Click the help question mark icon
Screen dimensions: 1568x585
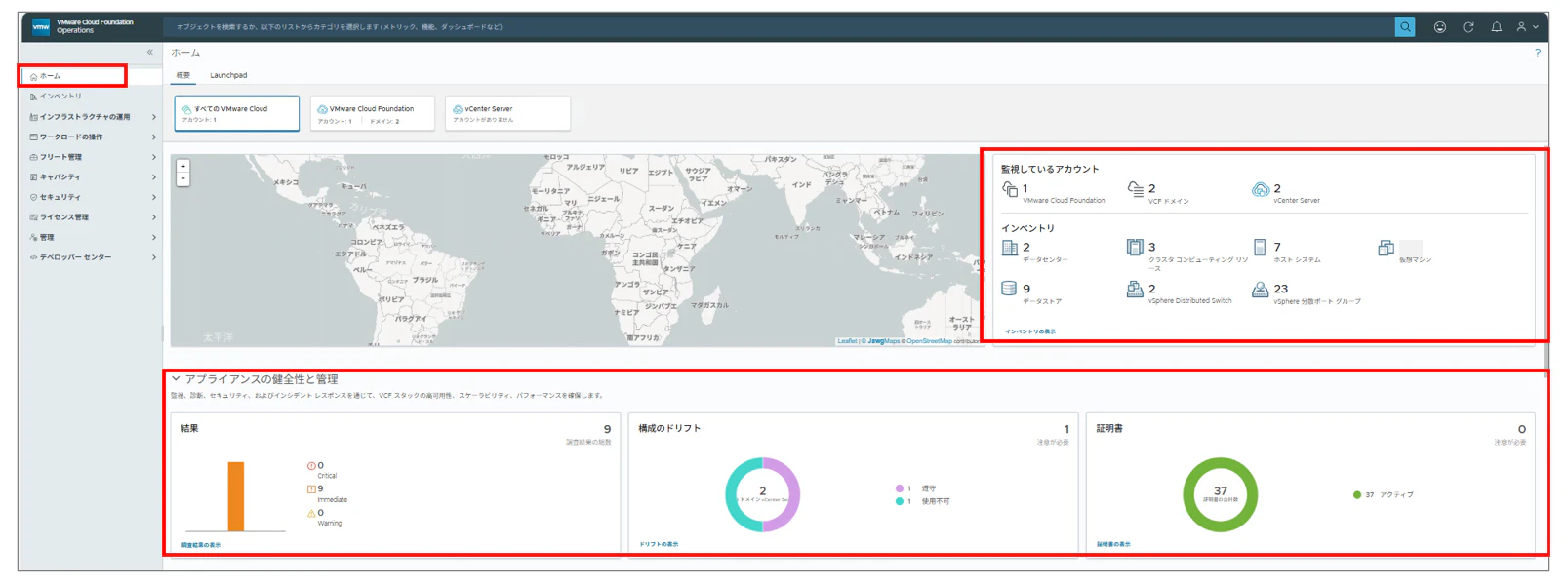coord(1538,53)
